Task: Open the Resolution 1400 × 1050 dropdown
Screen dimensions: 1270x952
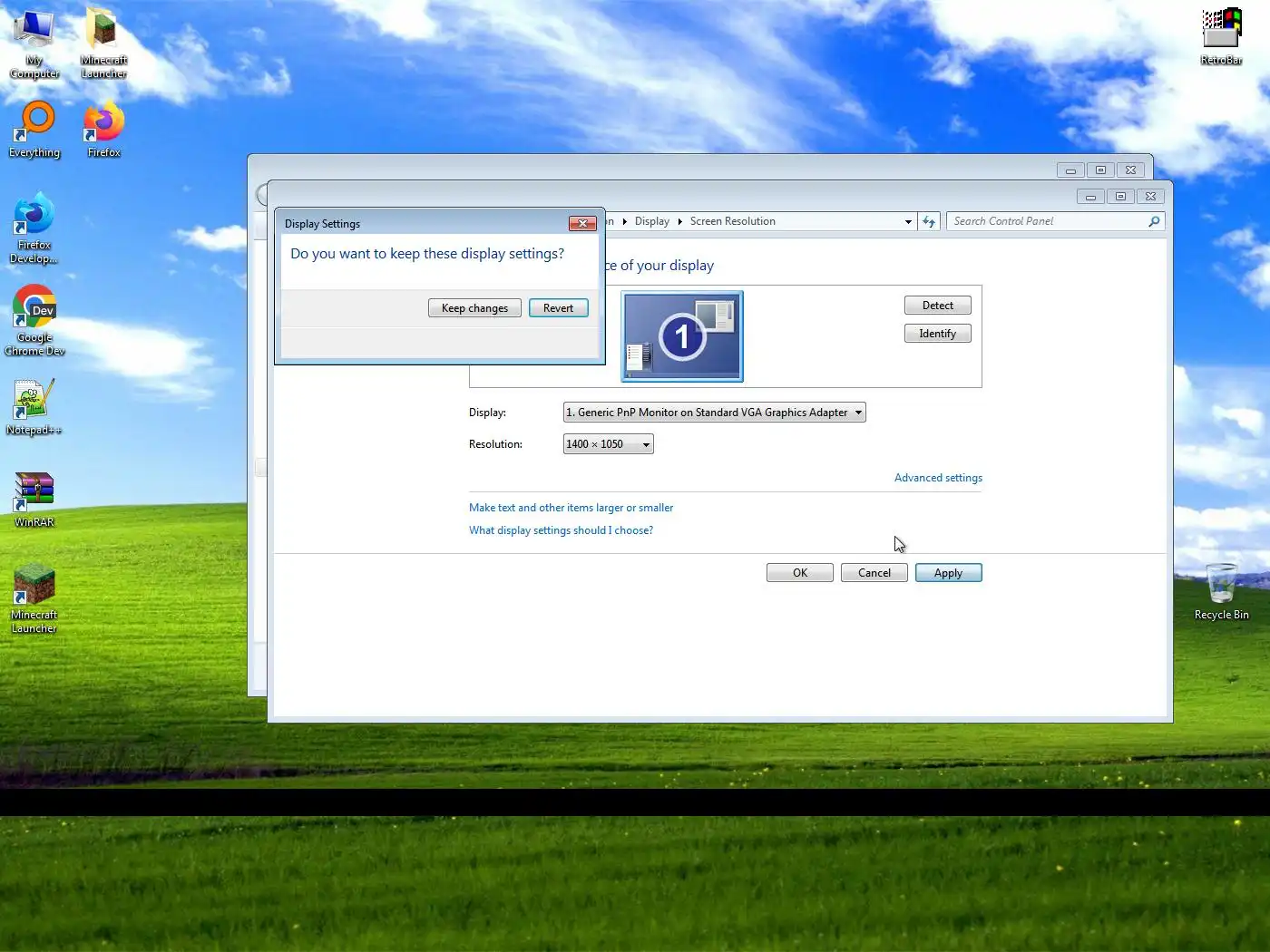Action: 609,444
